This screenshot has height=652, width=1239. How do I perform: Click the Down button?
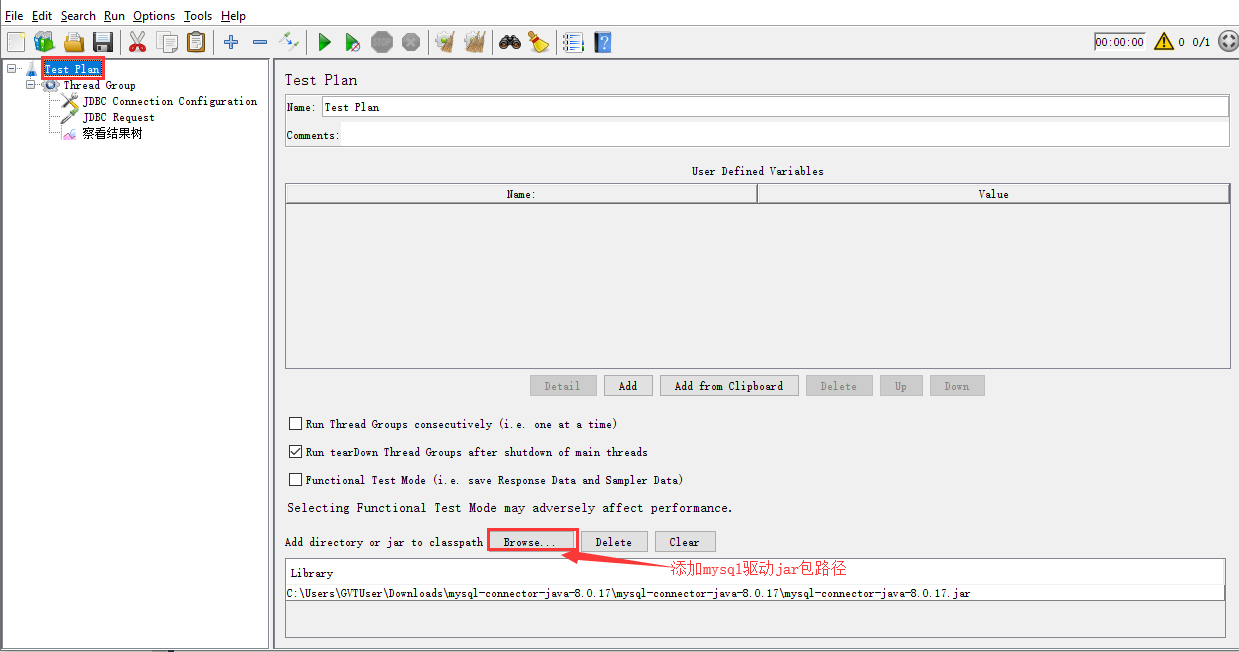point(957,386)
